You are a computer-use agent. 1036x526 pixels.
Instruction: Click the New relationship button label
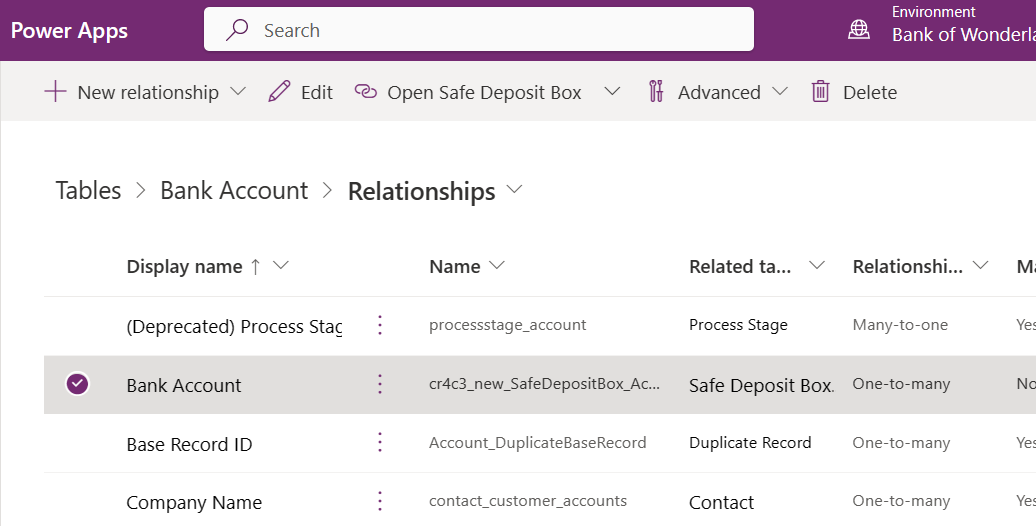[148, 93]
